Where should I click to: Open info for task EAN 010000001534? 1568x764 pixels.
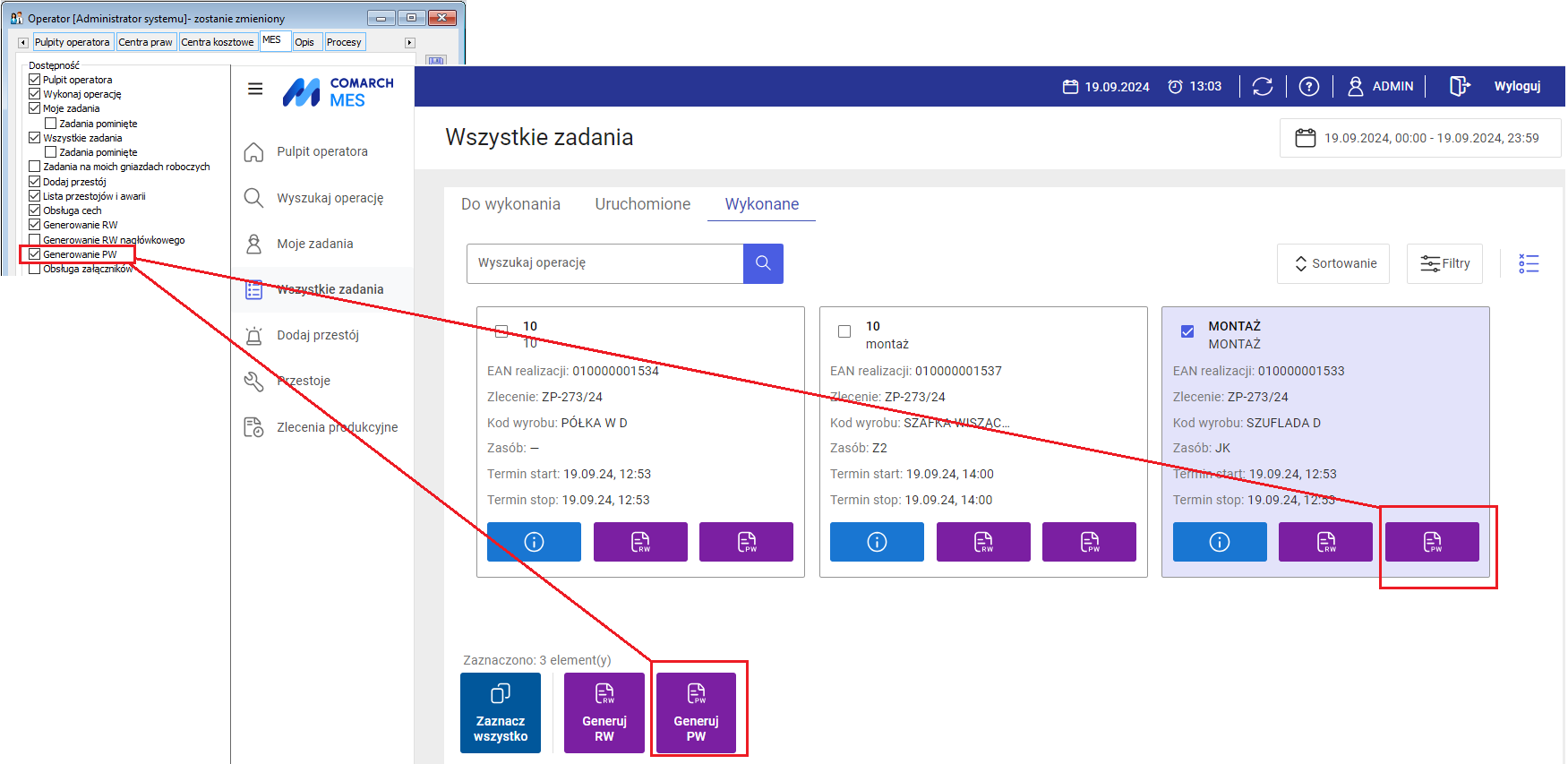pyautogui.click(x=534, y=542)
